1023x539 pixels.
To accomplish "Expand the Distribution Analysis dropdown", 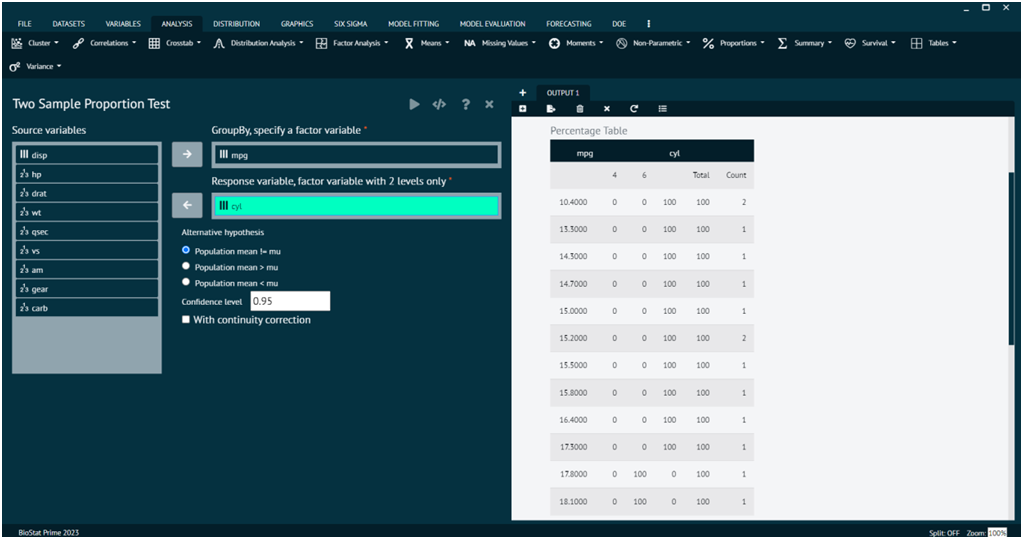I will click(301, 43).
